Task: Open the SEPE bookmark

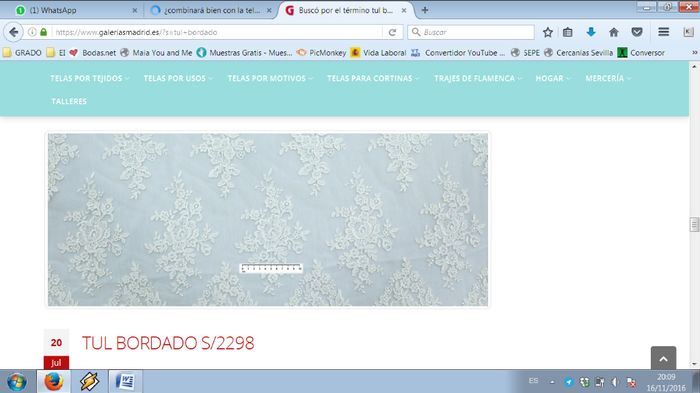Action: pyautogui.click(x=525, y=53)
